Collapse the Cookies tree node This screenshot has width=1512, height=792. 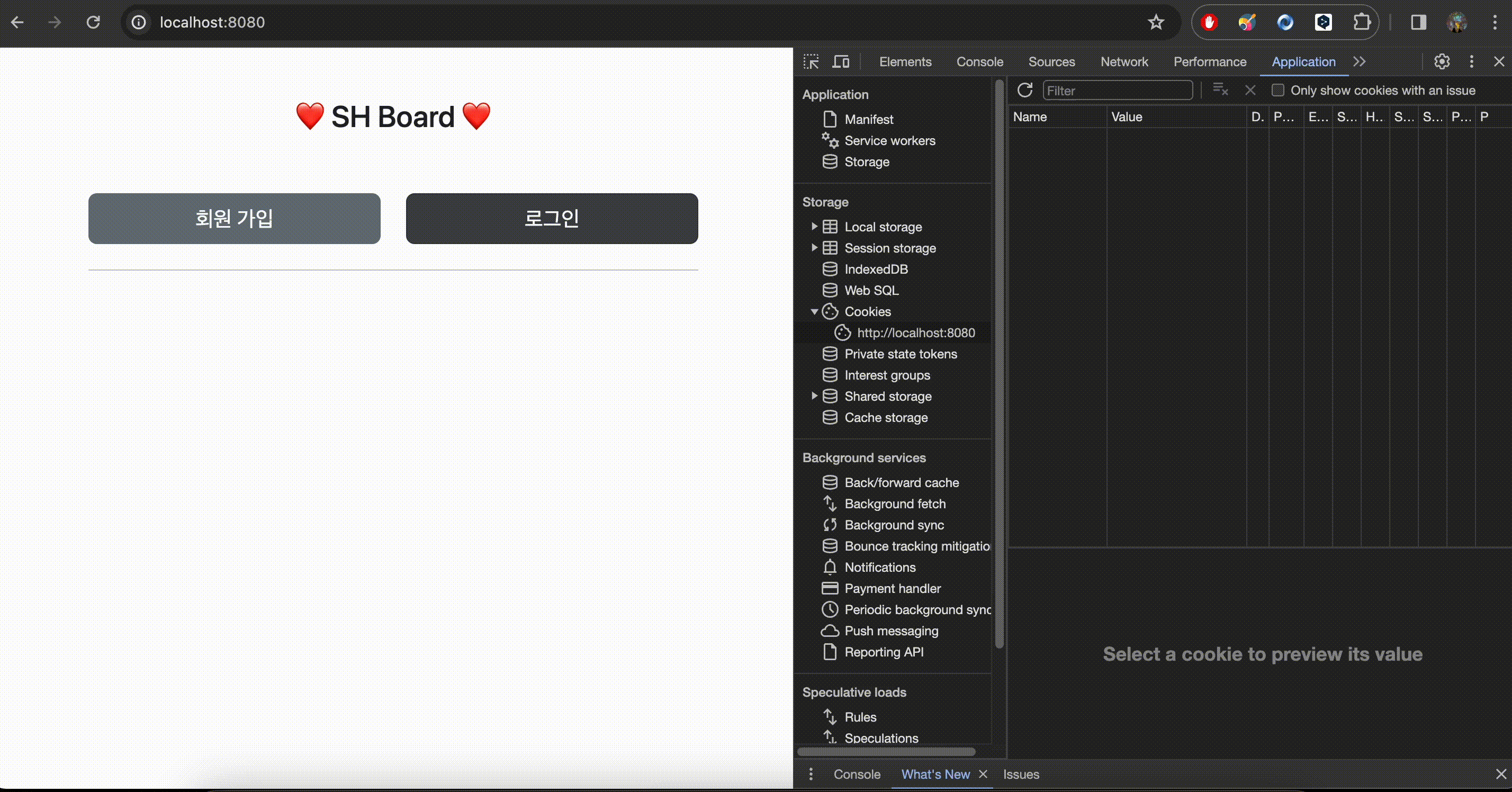tap(814, 312)
